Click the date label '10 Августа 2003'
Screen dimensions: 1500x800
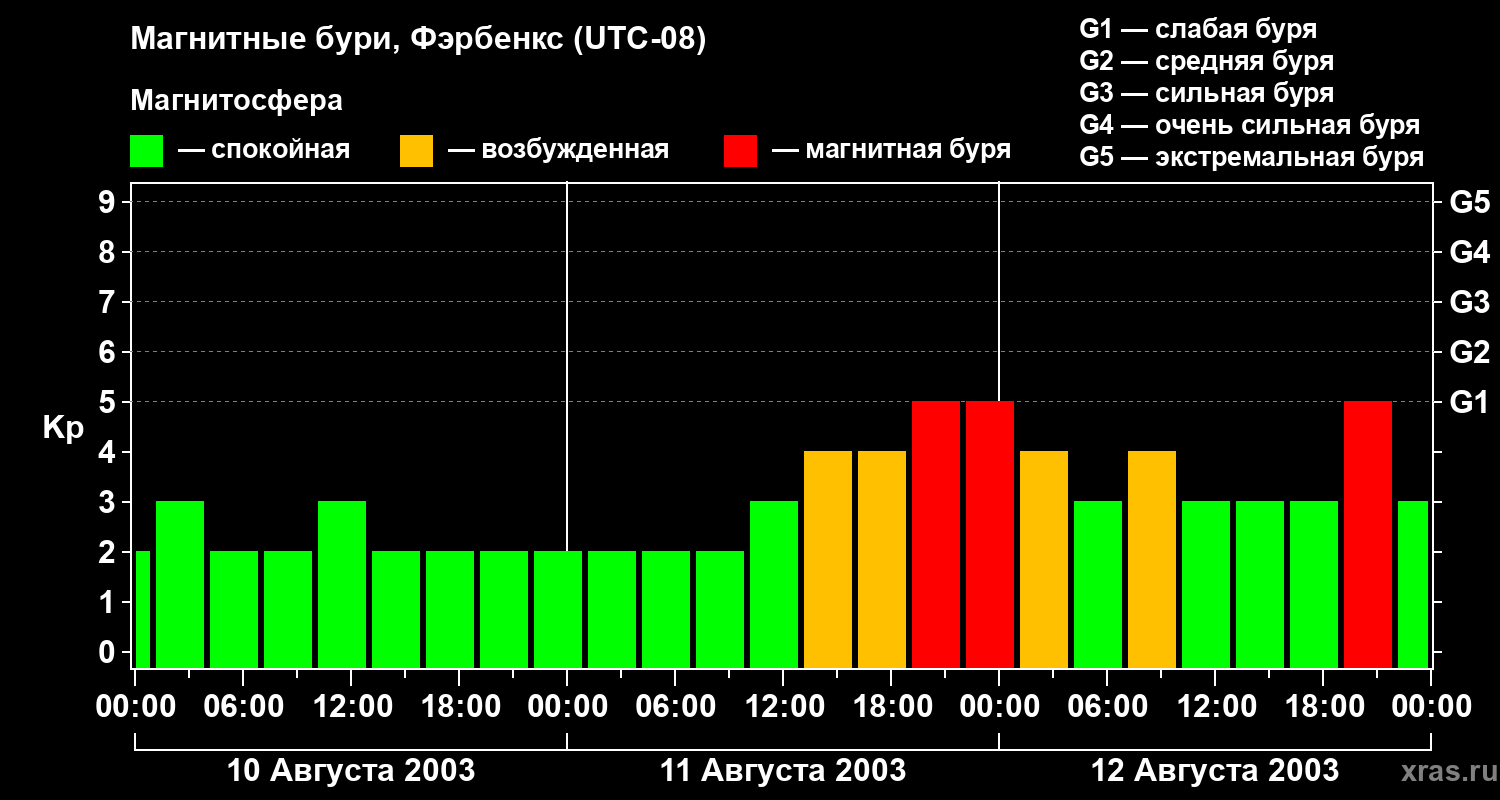tap(351, 770)
